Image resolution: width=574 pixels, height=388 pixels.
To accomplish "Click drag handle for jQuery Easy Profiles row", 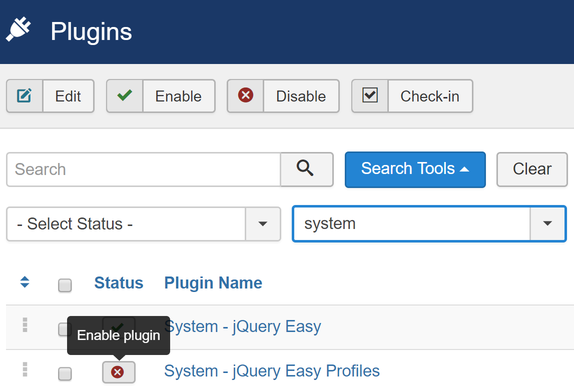I will pos(25,369).
